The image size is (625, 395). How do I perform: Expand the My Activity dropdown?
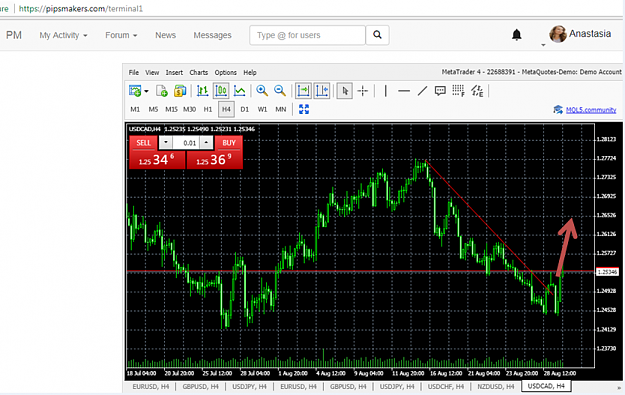pyautogui.click(x=63, y=35)
